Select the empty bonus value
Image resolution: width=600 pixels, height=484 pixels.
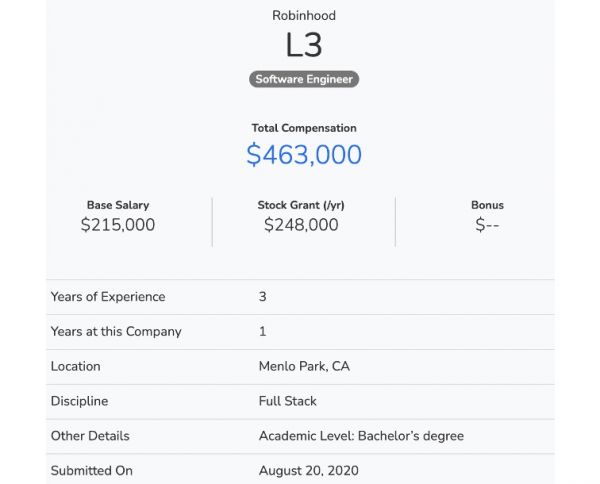tap(487, 225)
